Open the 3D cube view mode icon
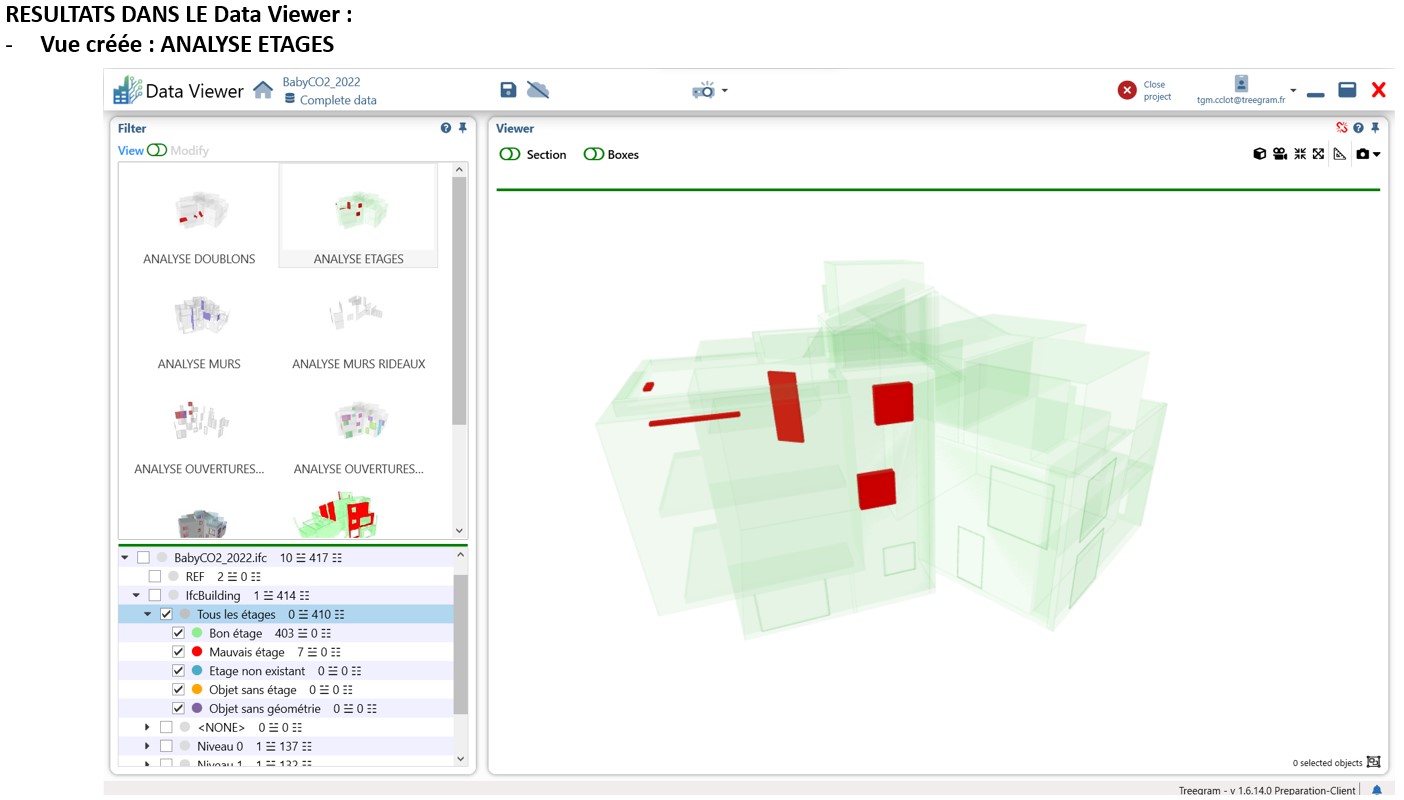Viewport: 1404px width, 800px height. coord(1259,154)
